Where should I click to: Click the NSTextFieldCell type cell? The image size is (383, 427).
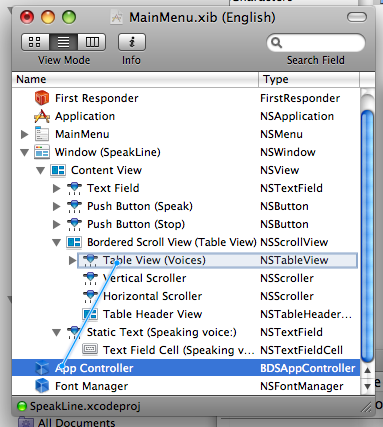(301, 350)
